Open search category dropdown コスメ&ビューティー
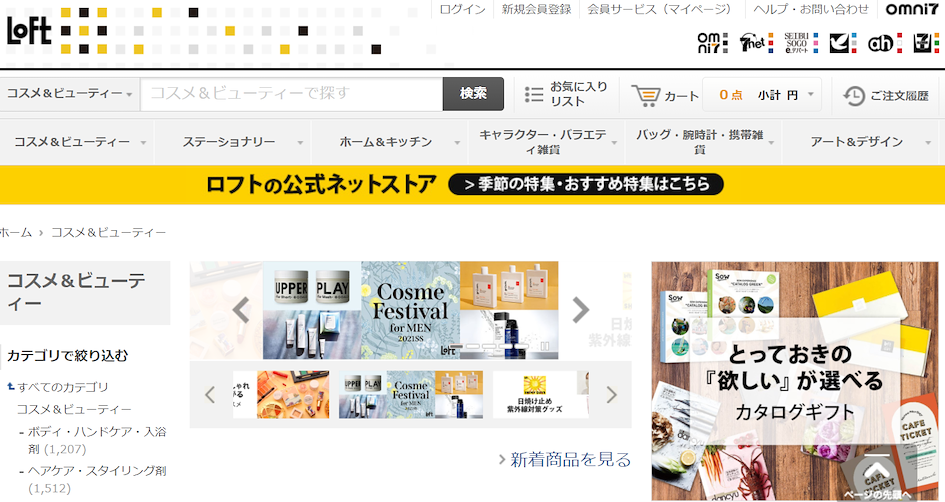 69,93
